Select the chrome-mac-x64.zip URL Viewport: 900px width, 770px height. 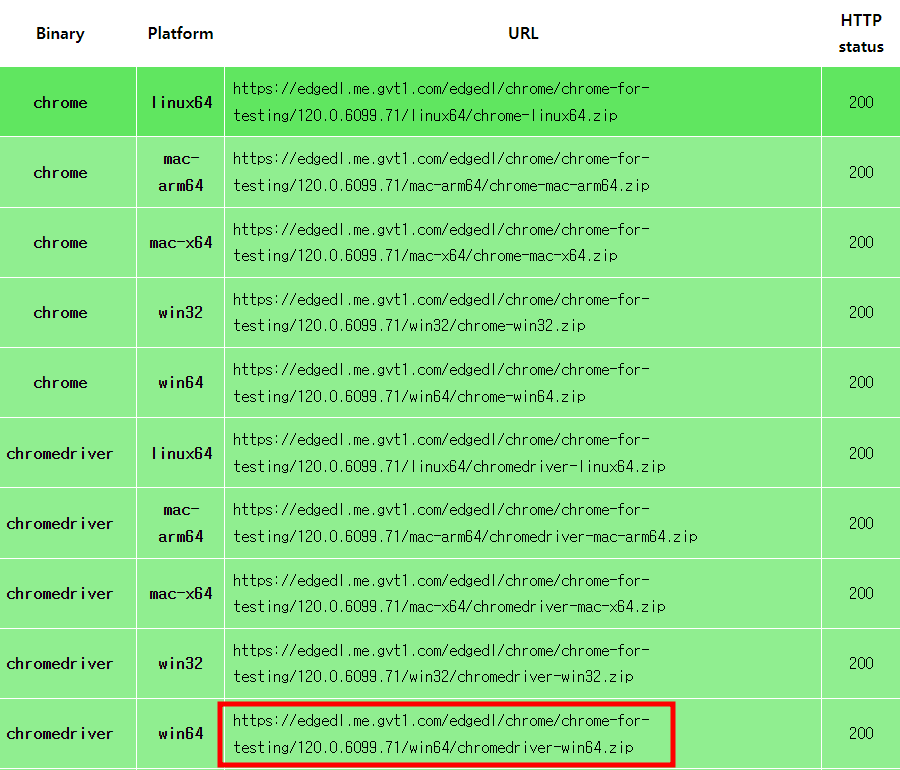tap(441, 242)
